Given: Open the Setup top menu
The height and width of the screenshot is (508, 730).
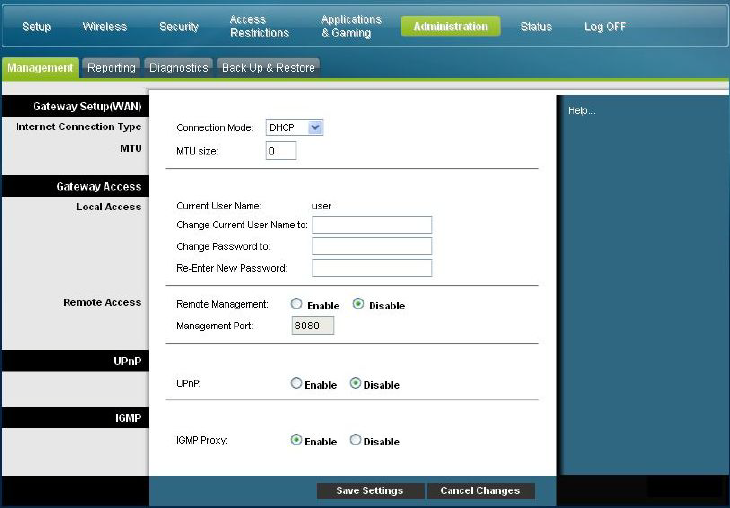Looking at the screenshot, I should pyautogui.click(x=36, y=27).
